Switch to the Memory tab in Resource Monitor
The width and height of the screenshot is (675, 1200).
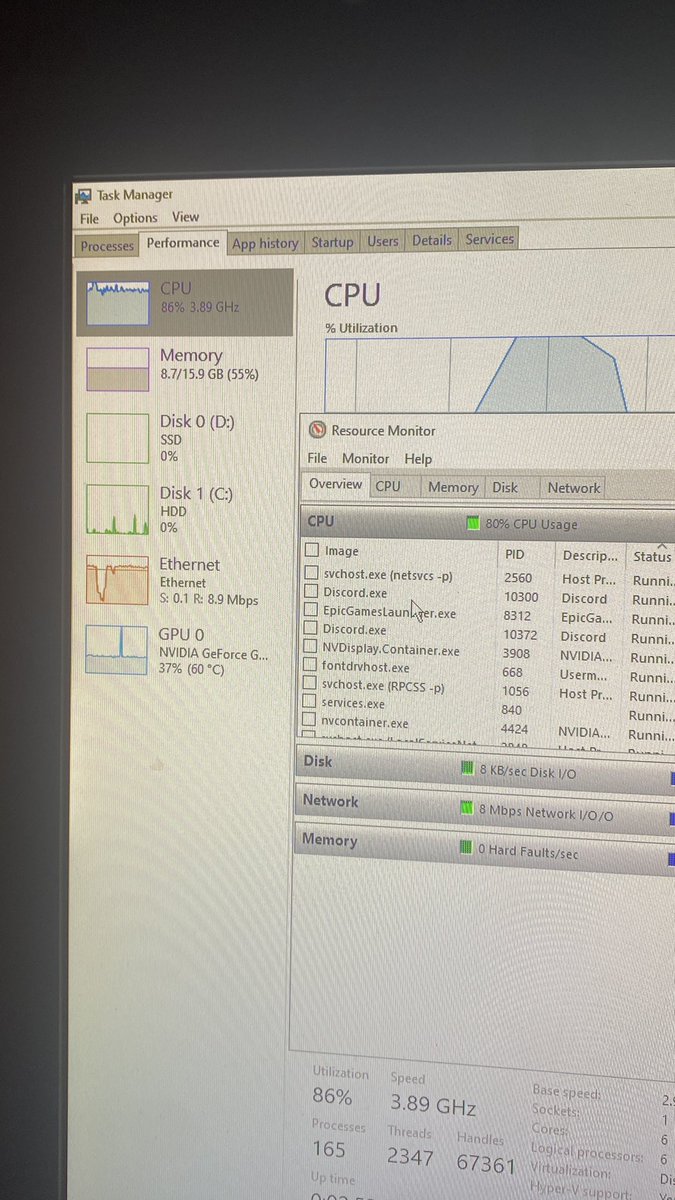pyautogui.click(x=453, y=487)
